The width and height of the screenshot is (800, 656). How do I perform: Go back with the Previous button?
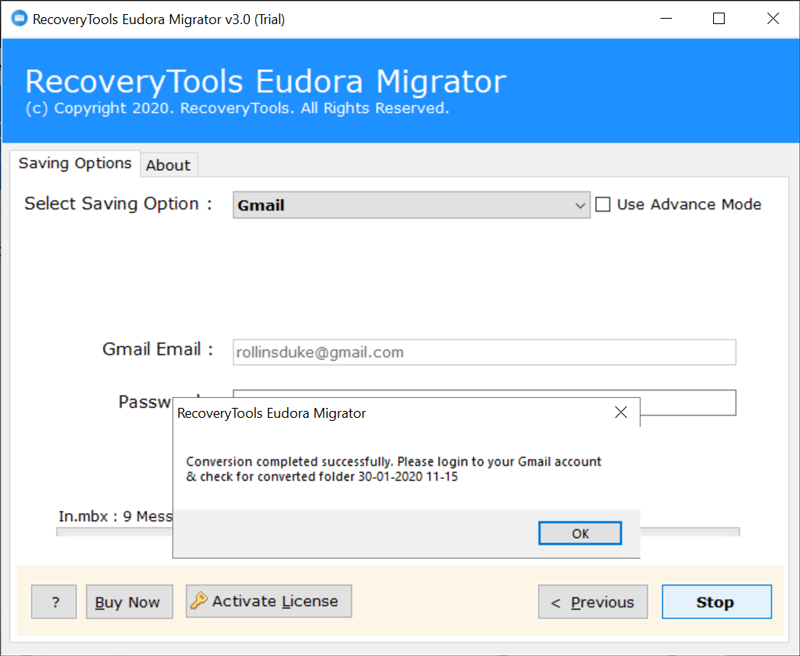(593, 602)
